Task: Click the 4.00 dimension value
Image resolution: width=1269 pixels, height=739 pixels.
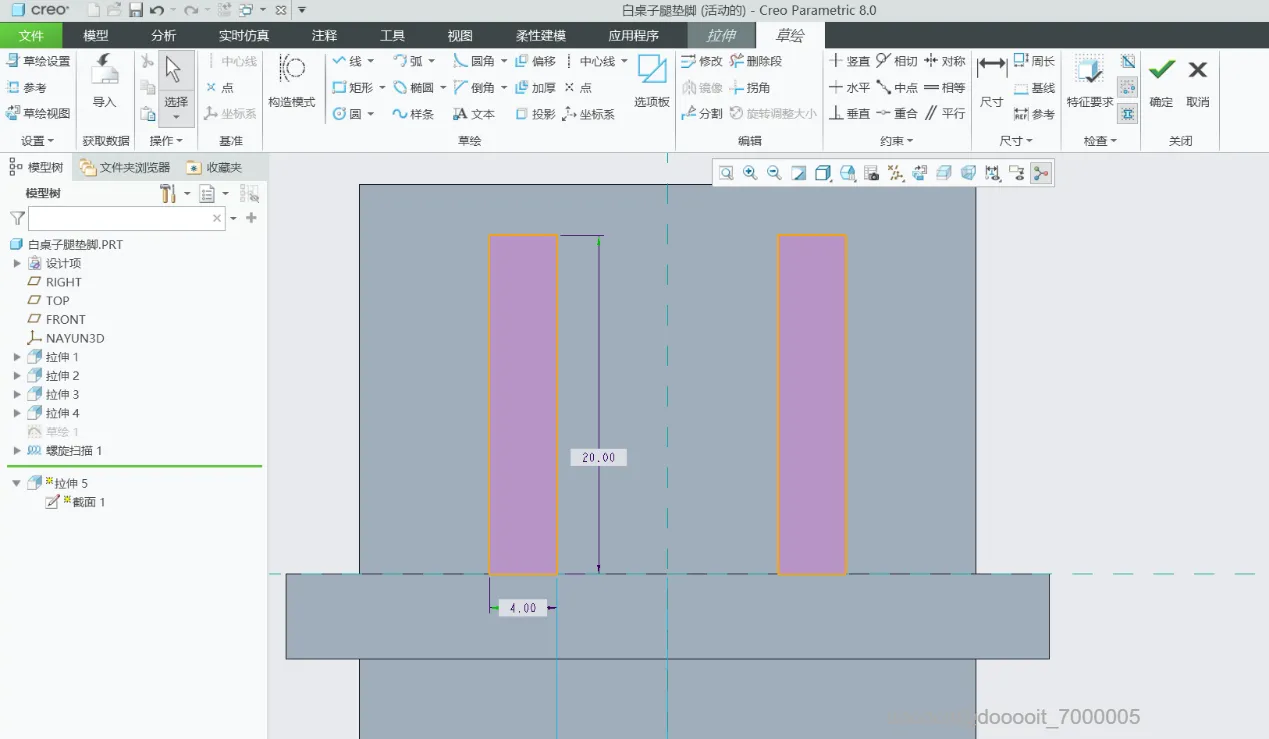Action: click(523, 608)
